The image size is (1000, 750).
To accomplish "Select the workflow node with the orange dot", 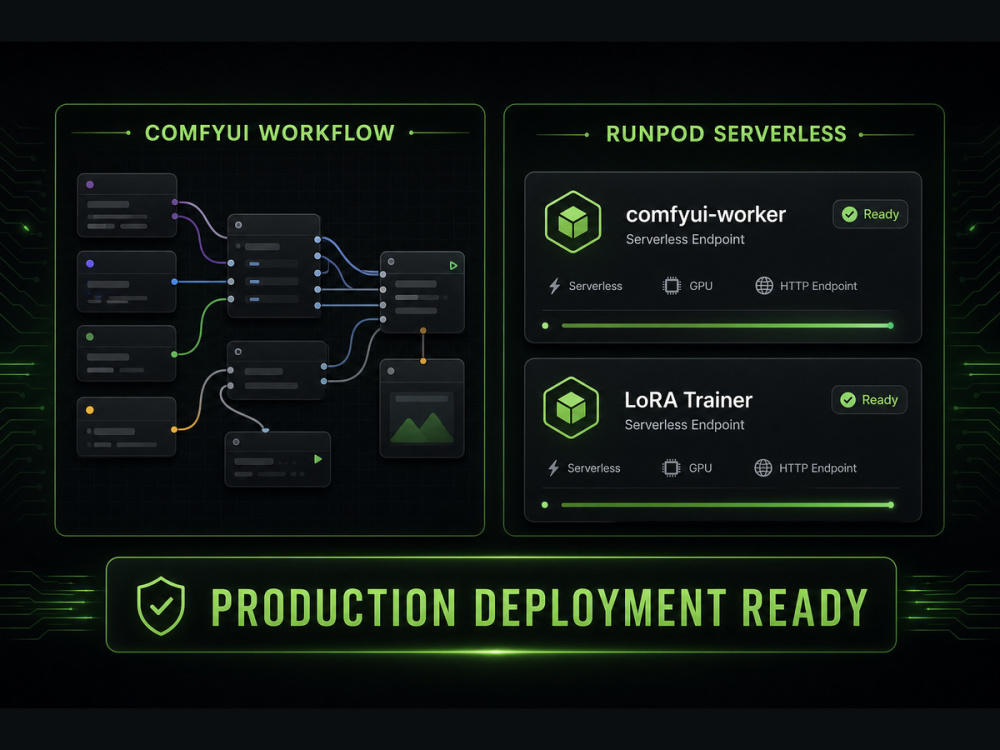I will [x=127, y=427].
